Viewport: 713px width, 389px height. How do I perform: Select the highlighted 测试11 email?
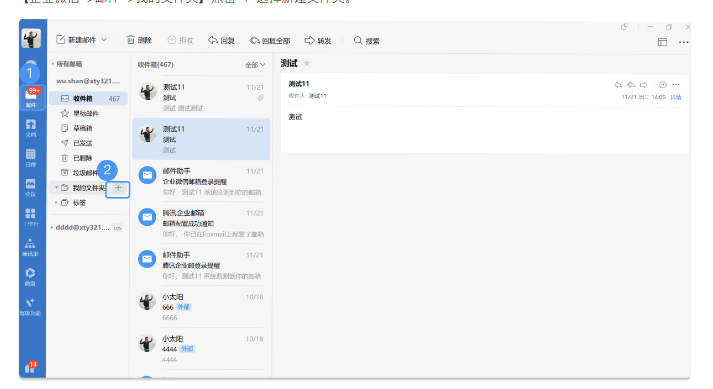[201, 139]
